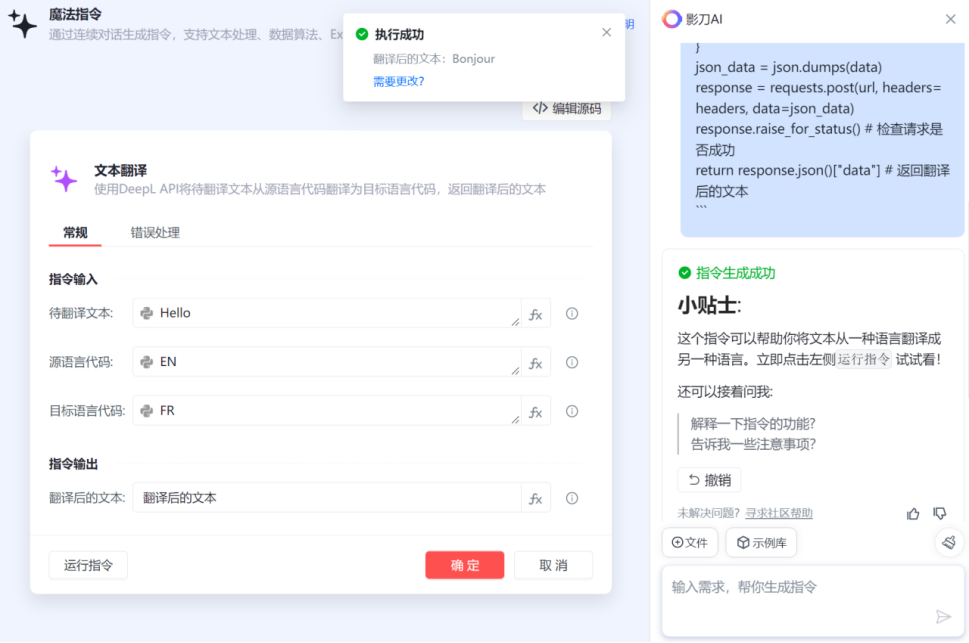This screenshot has width=969, height=643.
Task: Click fx icon for 待翻译文本 field
Action: coord(535,314)
